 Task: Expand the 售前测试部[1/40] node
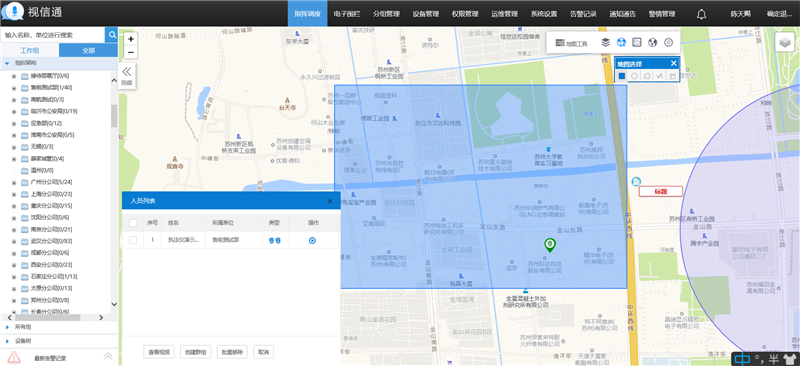tap(14, 87)
